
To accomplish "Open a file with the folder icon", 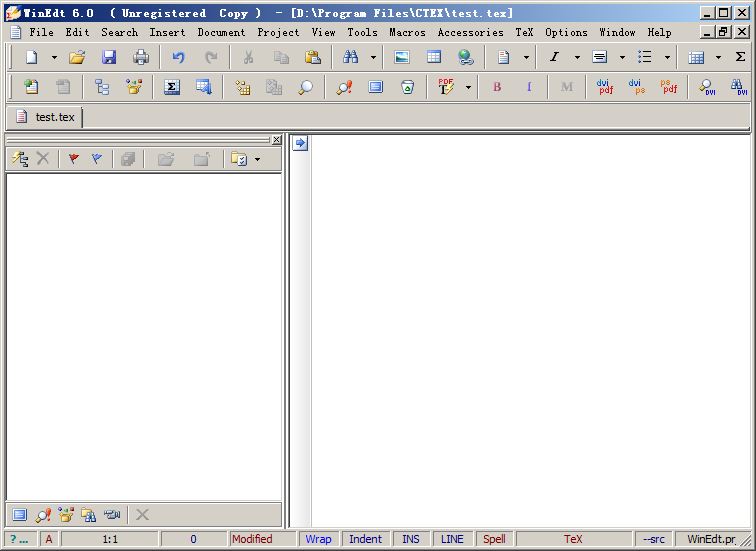I will tap(77, 57).
